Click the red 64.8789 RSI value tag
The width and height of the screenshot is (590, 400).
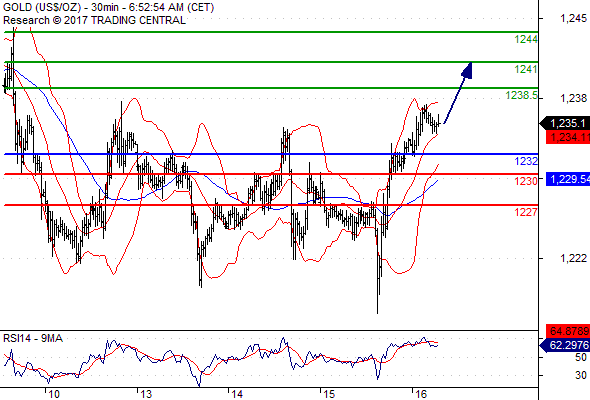tap(568, 331)
